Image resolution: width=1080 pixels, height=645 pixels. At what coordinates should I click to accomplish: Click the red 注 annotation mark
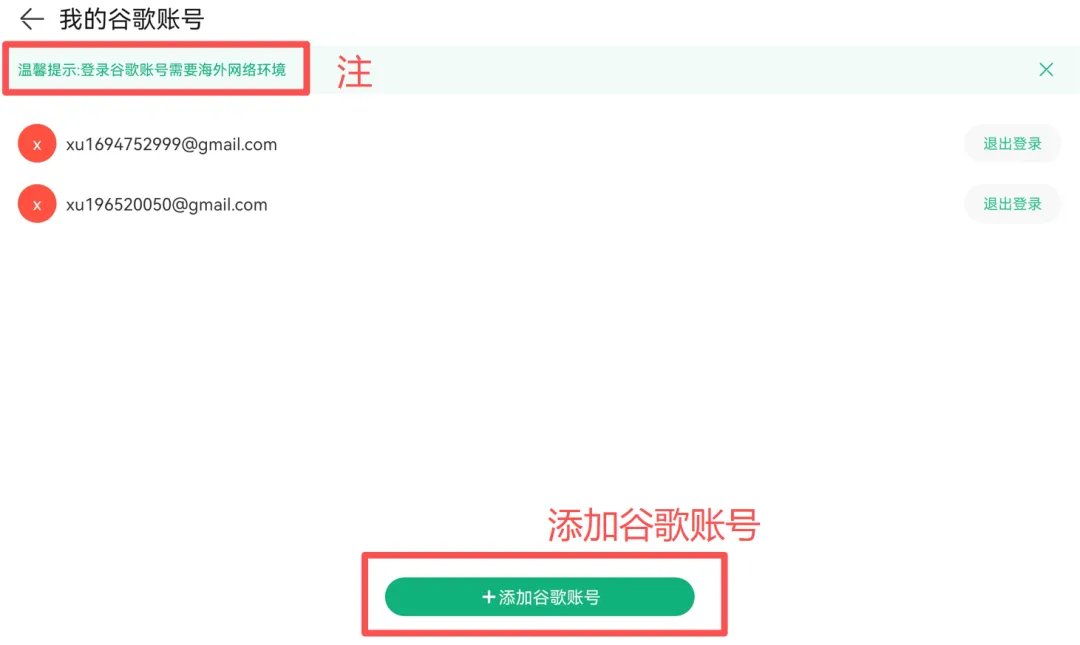click(354, 72)
